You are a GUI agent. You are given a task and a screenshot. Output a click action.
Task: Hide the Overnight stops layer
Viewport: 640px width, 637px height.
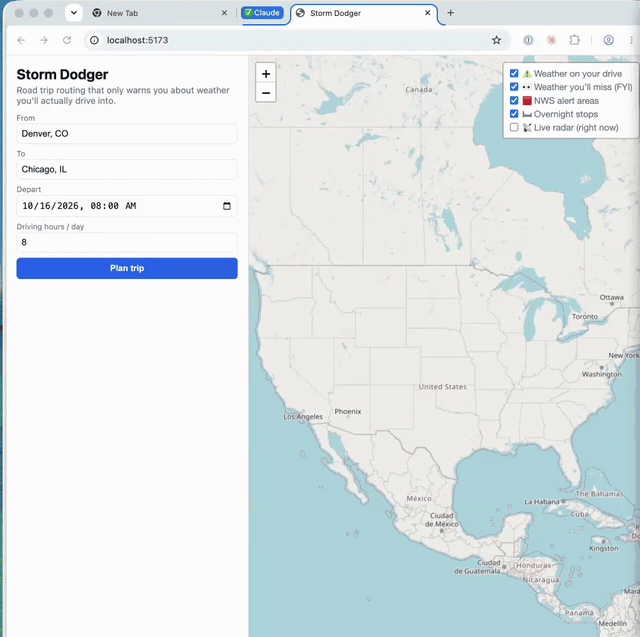(x=514, y=114)
